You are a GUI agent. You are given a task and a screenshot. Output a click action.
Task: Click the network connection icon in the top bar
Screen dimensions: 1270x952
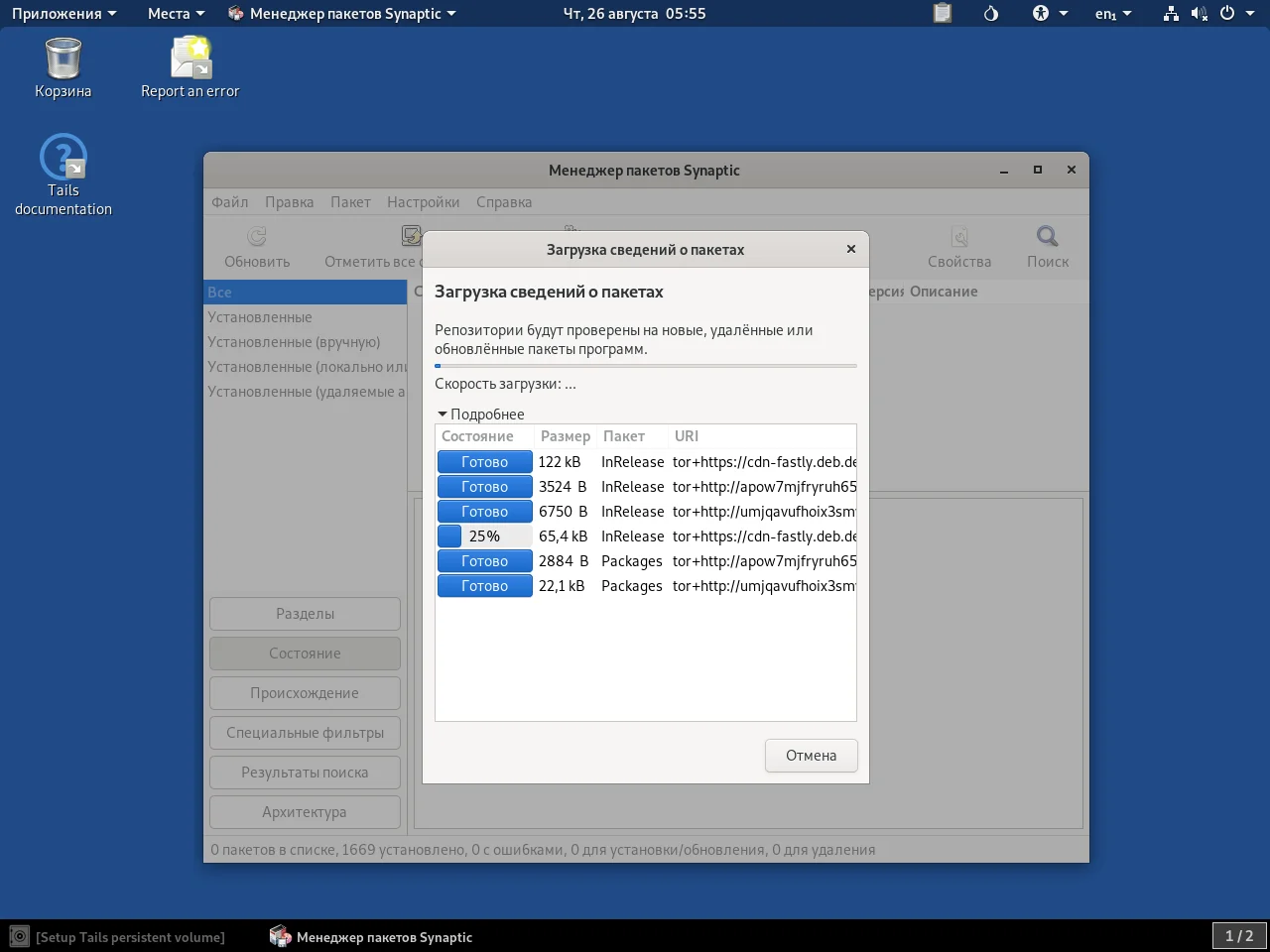(1171, 14)
